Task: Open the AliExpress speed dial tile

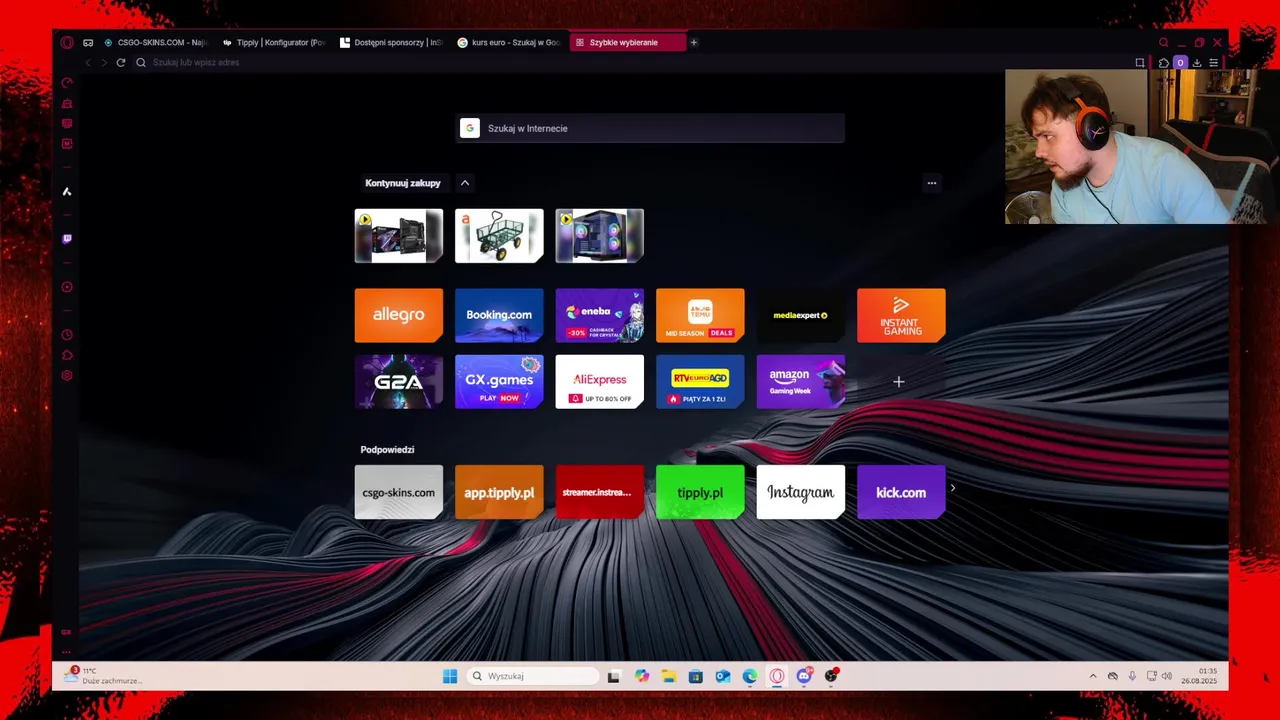Action: (x=600, y=381)
